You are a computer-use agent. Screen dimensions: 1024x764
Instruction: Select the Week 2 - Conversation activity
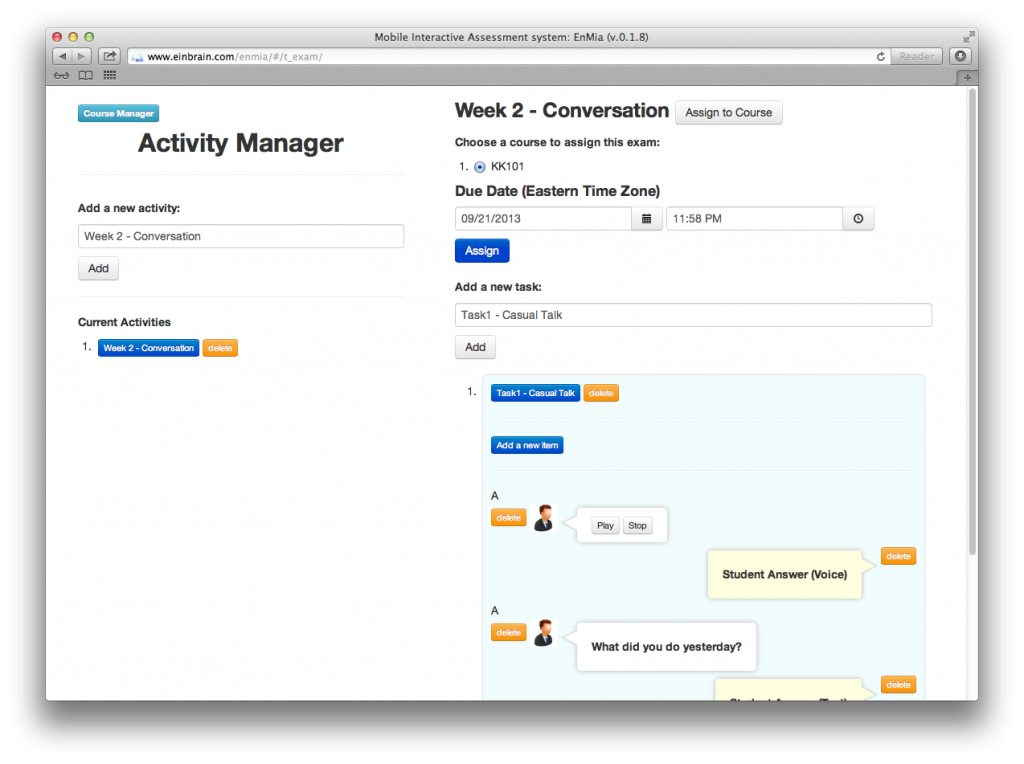pos(148,348)
